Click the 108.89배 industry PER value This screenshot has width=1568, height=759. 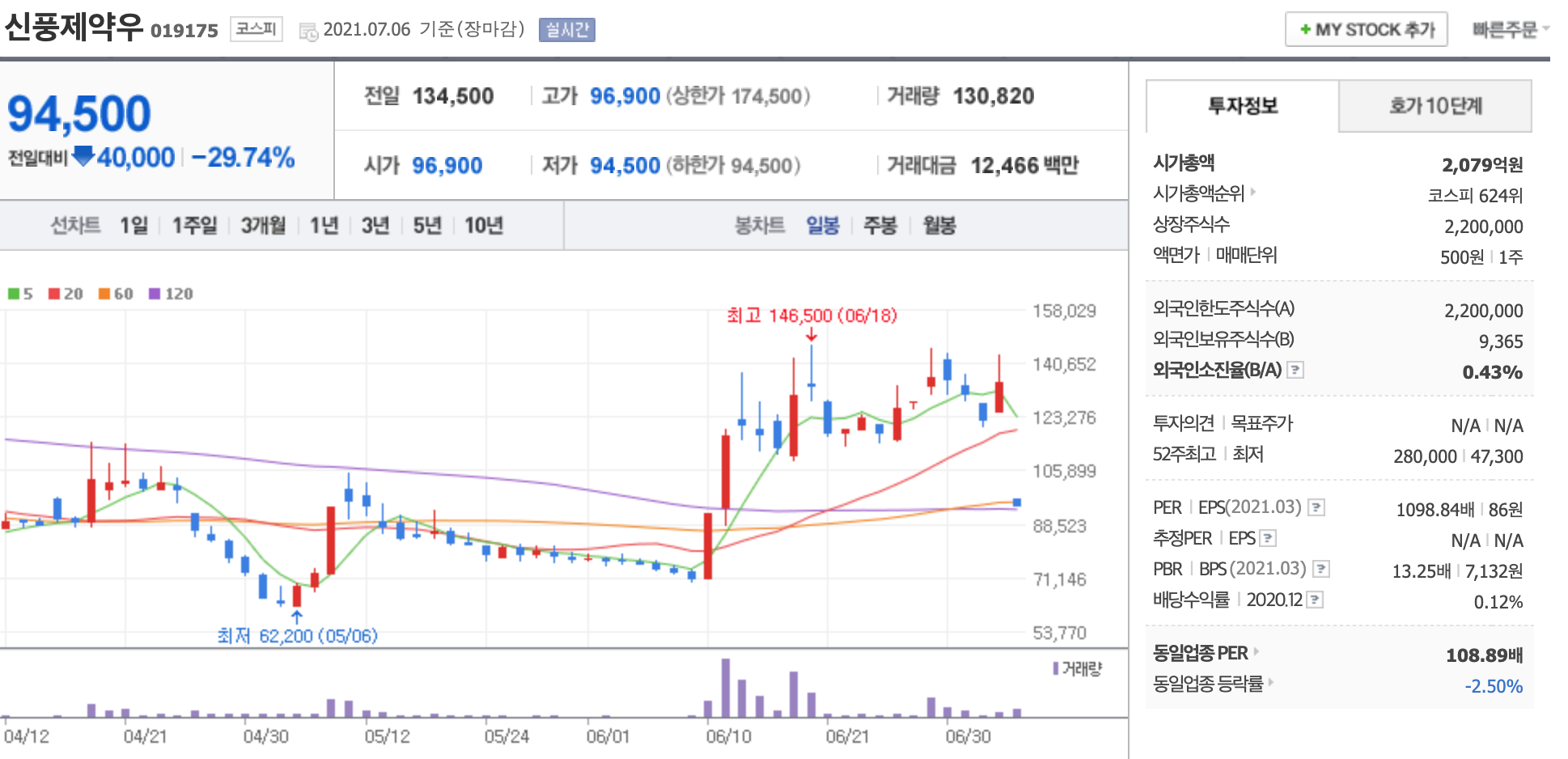click(x=1485, y=655)
